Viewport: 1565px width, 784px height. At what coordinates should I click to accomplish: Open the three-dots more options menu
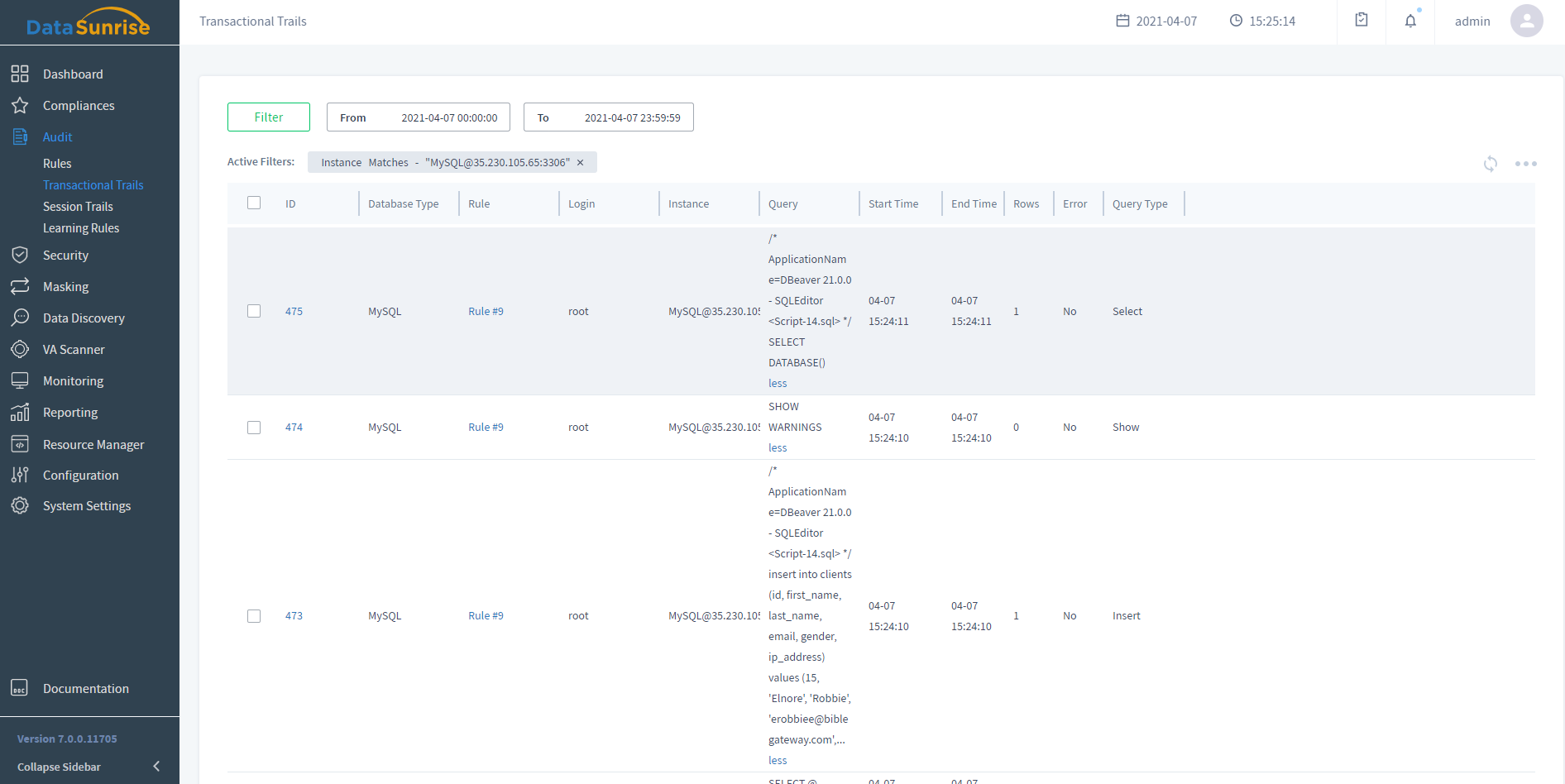(1525, 164)
